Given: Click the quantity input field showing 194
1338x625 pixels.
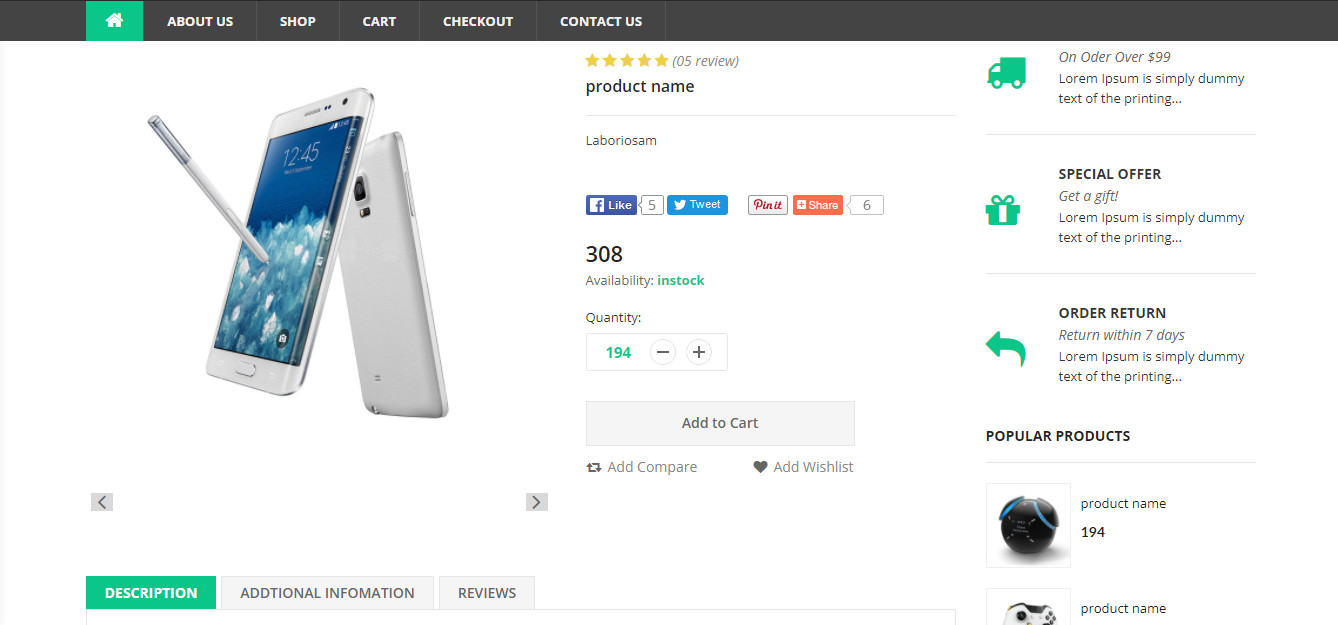Looking at the screenshot, I should point(617,351).
